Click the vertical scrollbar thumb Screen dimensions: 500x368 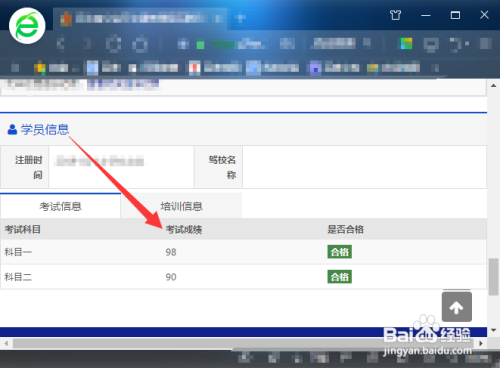coord(493,277)
